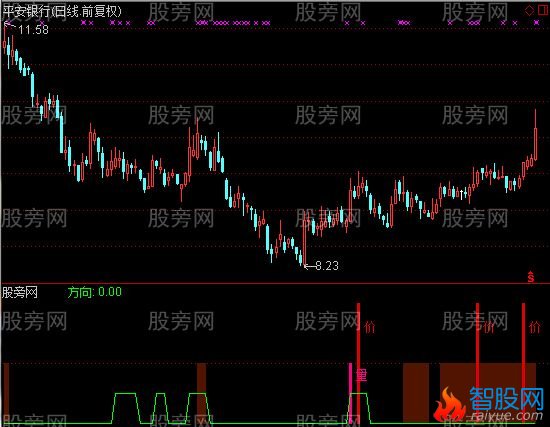The width and height of the screenshot is (550, 427).
Task: Click the red split-square icon at chart corner
Action: pos(543,10)
